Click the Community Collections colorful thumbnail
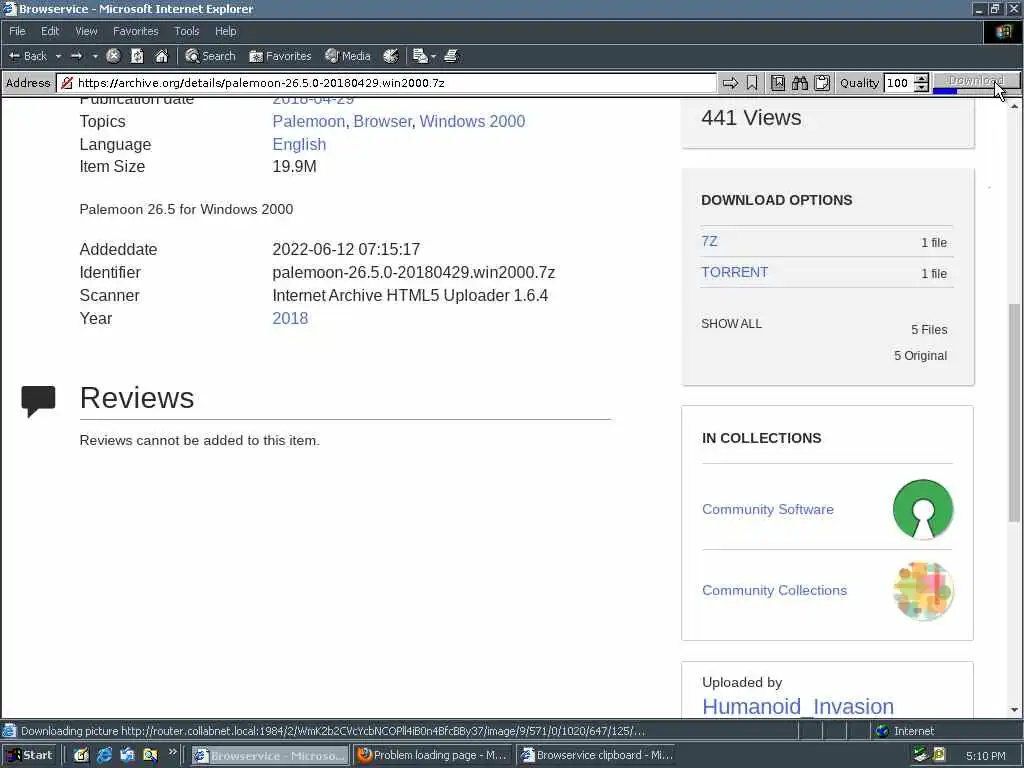1024x768 pixels. pos(923,590)
